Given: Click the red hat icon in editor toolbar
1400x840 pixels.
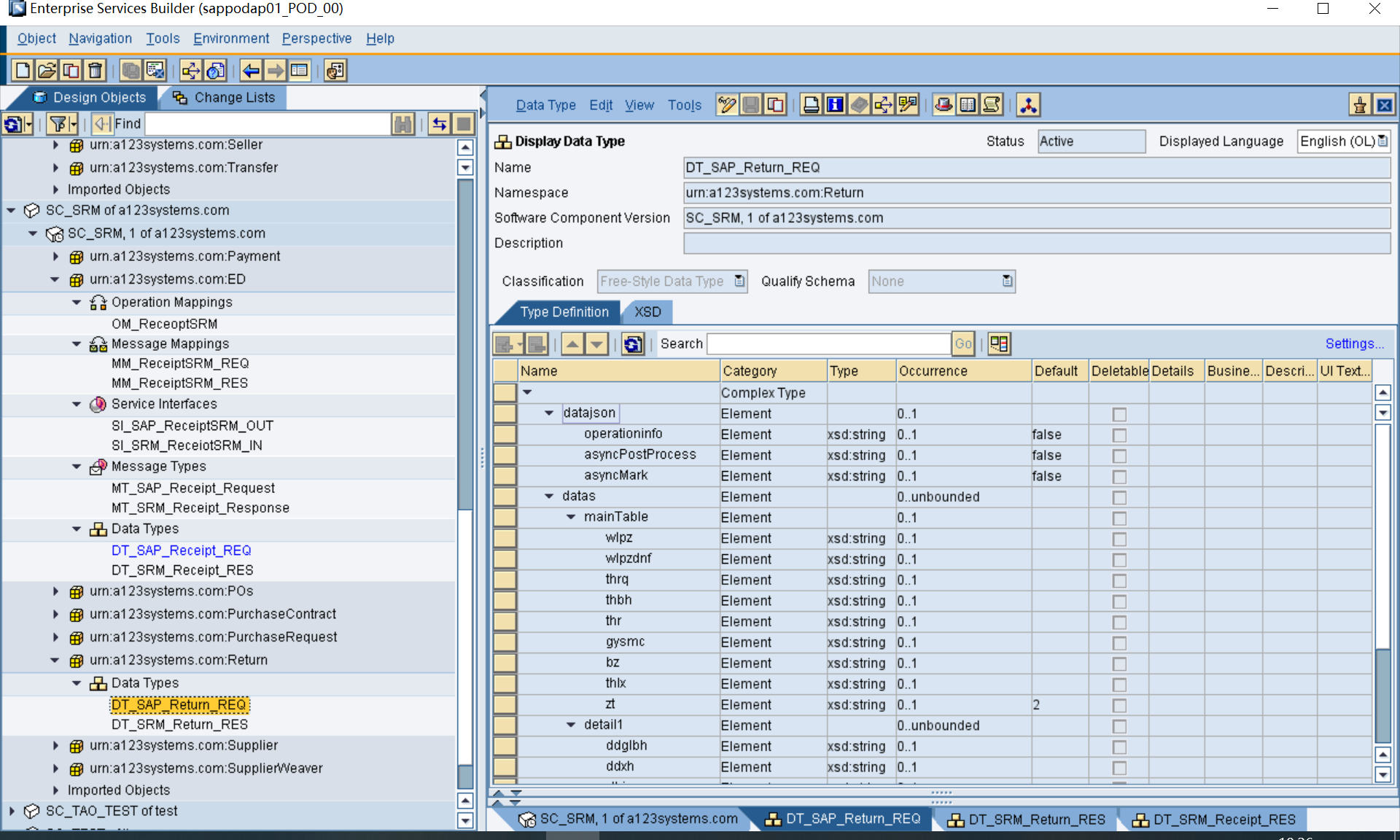Looking at the screenshot, I should (x=944, y=105).
